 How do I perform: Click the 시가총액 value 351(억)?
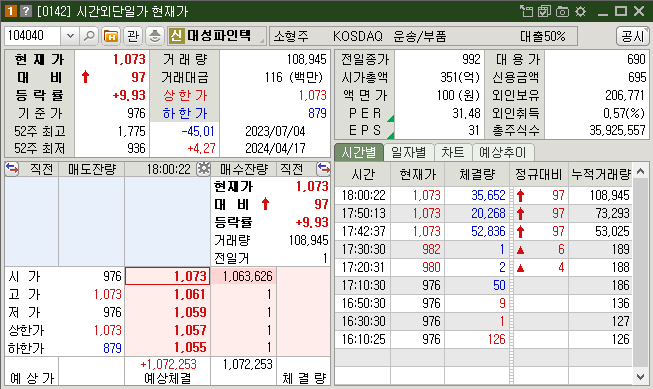(x=460, y=77)
